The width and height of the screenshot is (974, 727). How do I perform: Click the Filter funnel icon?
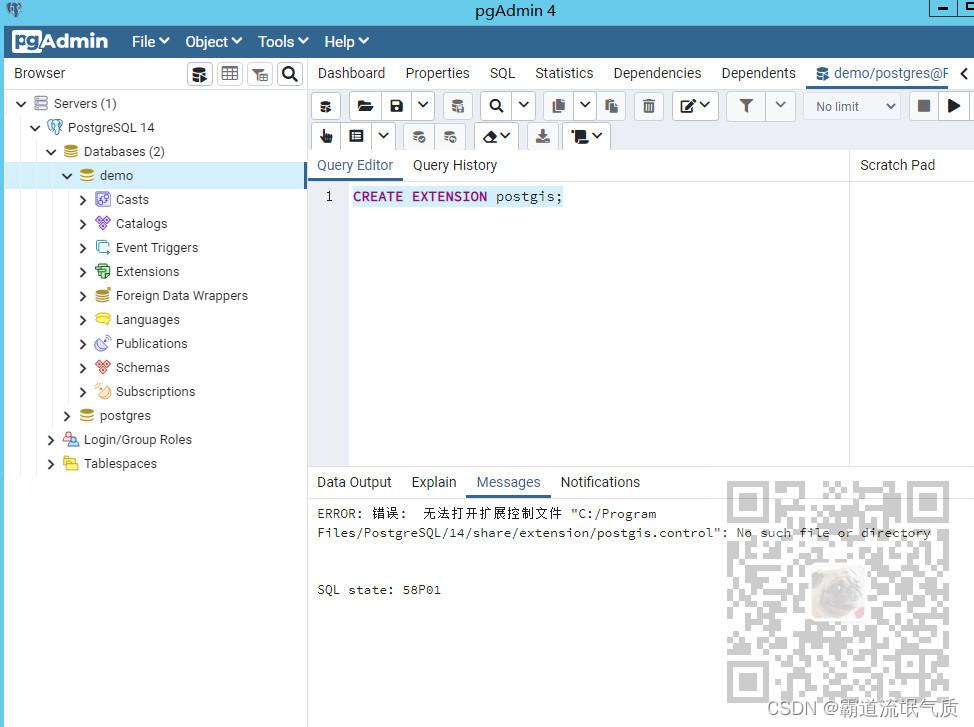coord(746,106)
